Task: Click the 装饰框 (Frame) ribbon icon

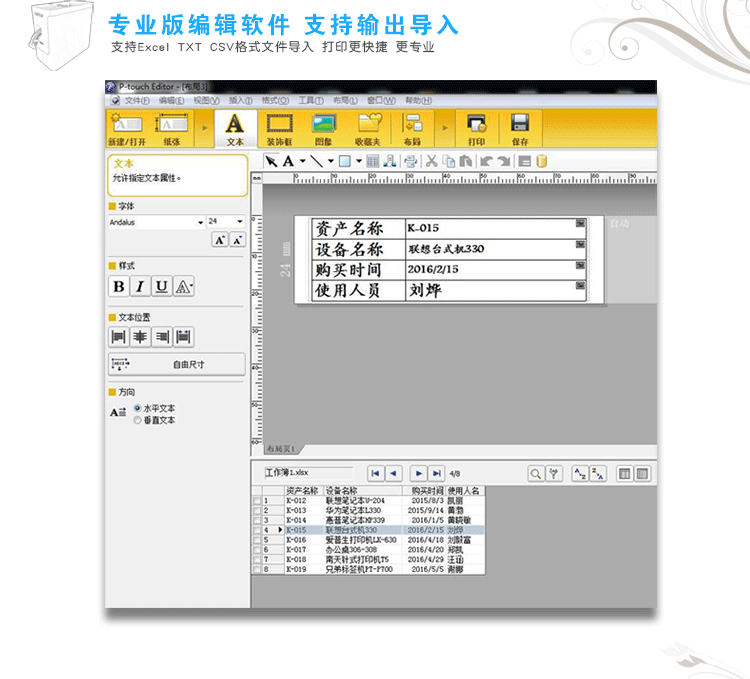Action: tap(279, 129)
